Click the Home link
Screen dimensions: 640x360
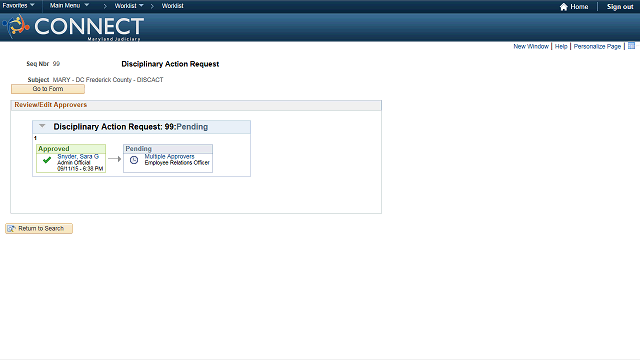(579, 7)
